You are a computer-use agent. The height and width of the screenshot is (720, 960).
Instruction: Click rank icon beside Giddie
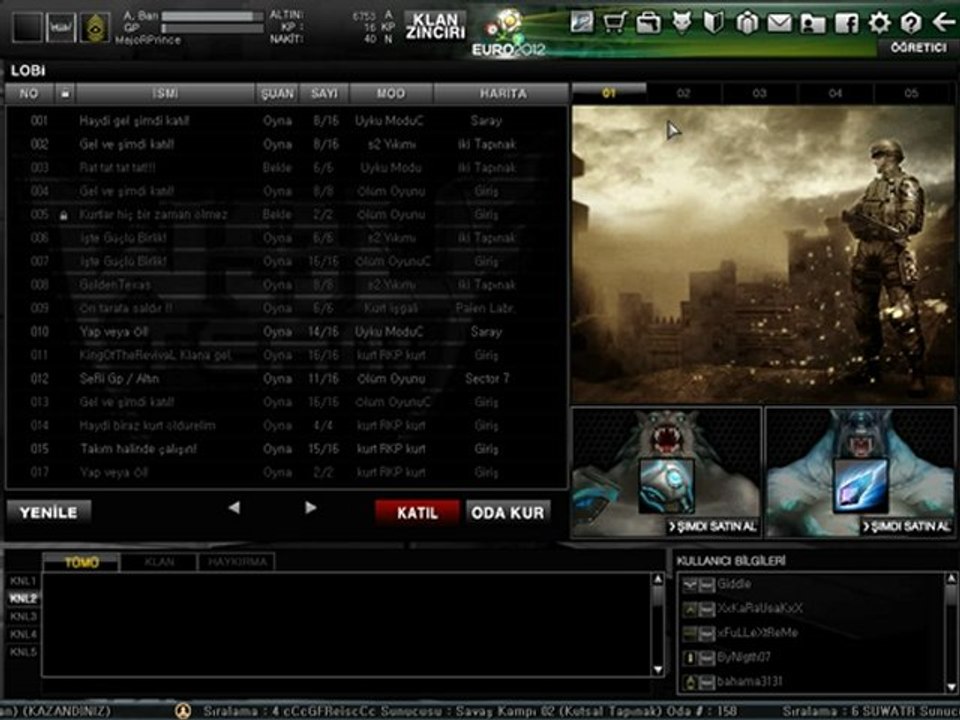click(x=690, y=585)
